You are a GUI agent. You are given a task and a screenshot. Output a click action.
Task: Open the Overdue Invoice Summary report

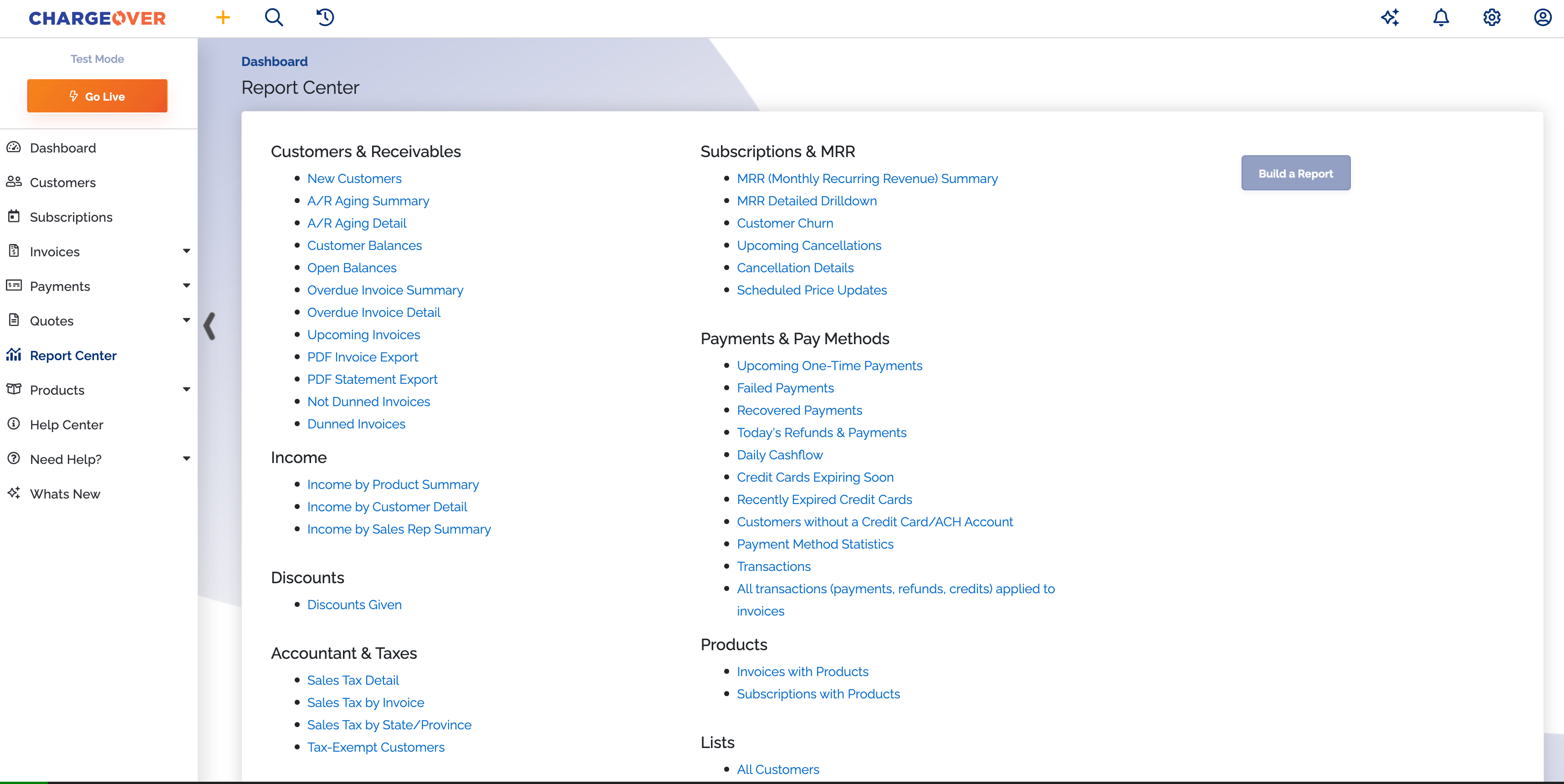coord(386,290)
